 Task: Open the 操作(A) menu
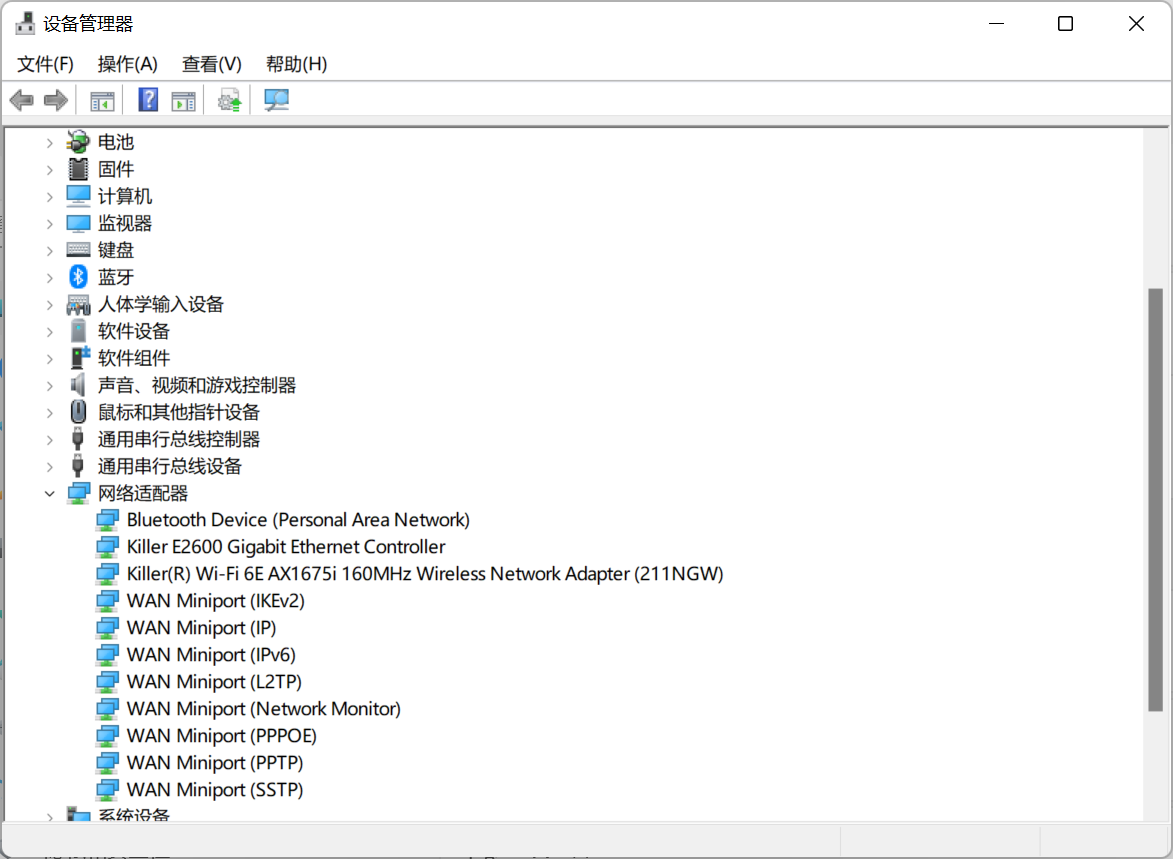click(127, 64)
